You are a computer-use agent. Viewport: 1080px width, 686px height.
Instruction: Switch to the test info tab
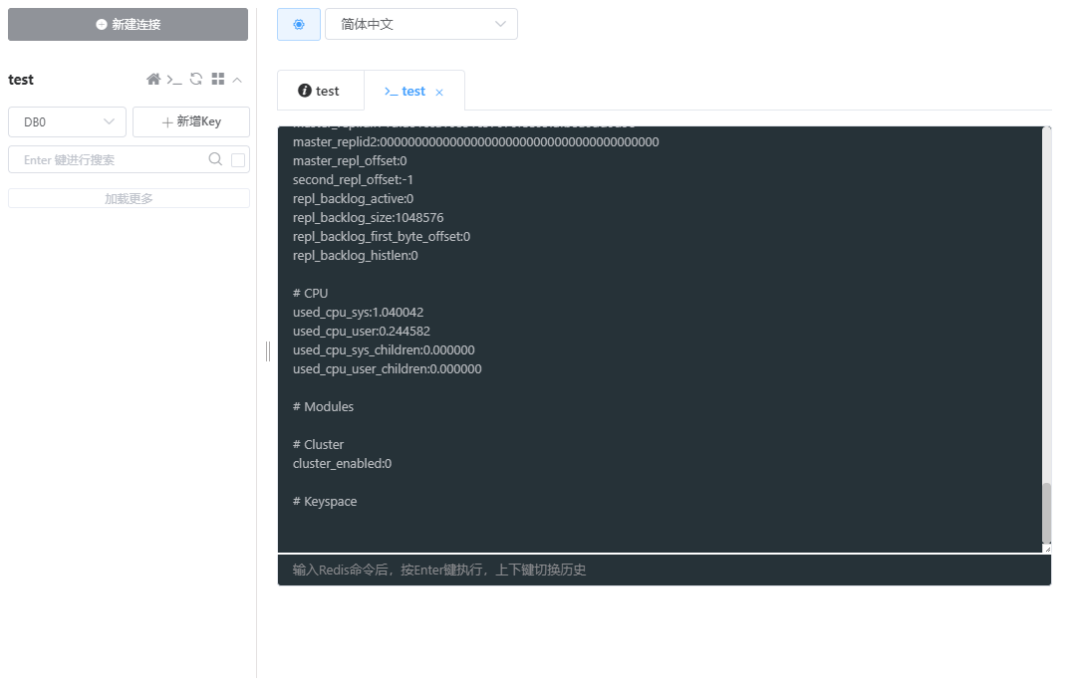click(x=320, y=91)
